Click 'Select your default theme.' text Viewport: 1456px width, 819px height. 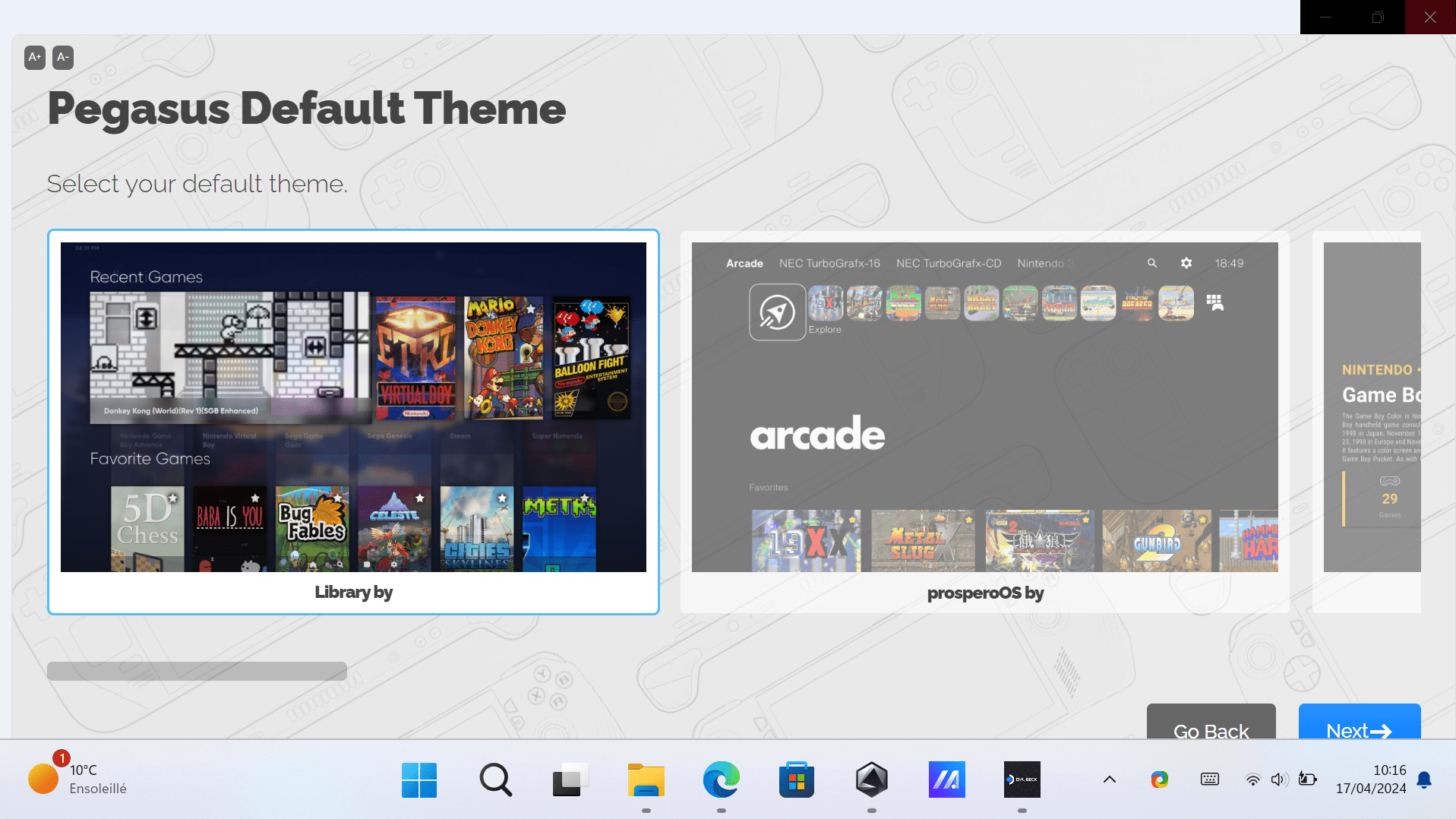coord(197,184)
